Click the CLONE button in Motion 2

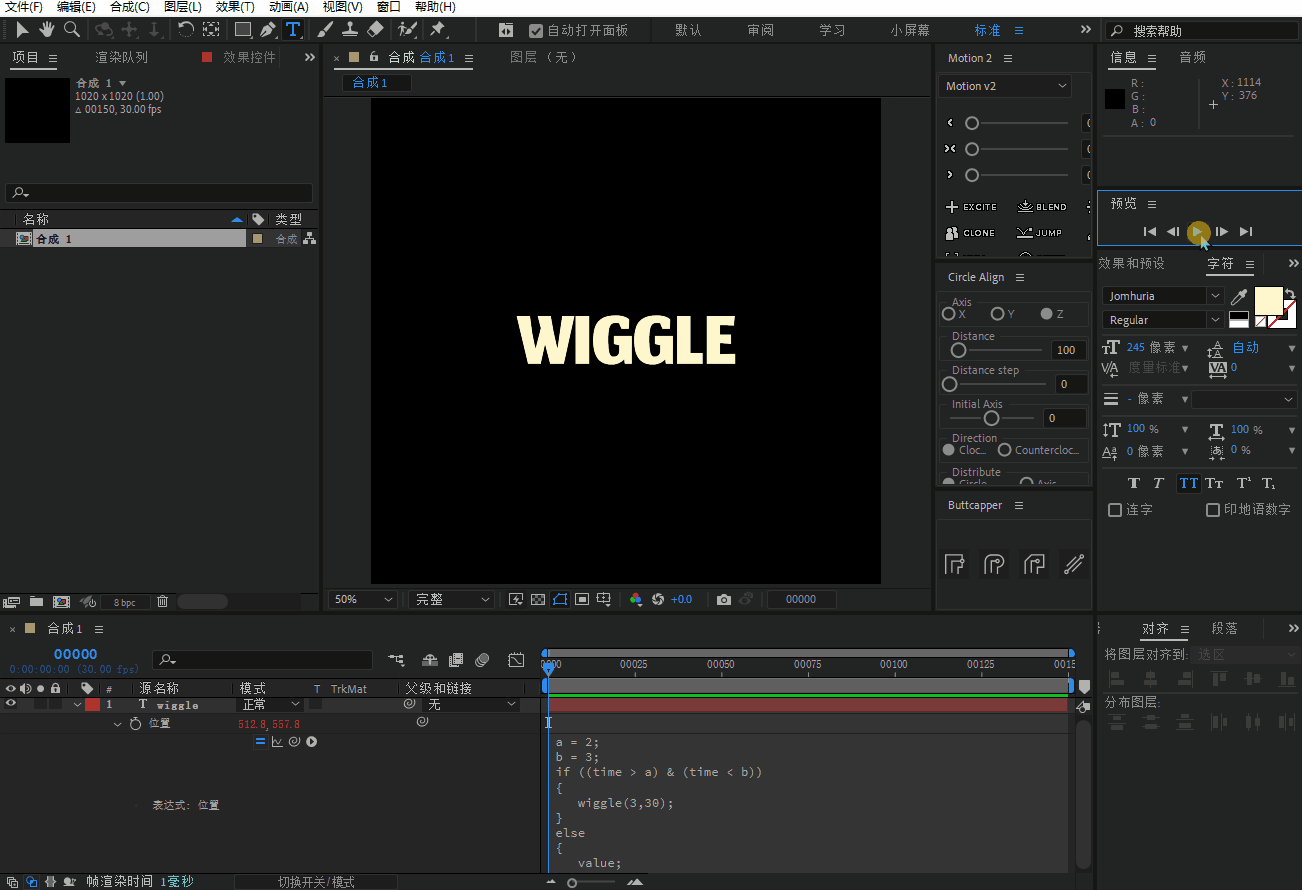[x=970, y=233]
